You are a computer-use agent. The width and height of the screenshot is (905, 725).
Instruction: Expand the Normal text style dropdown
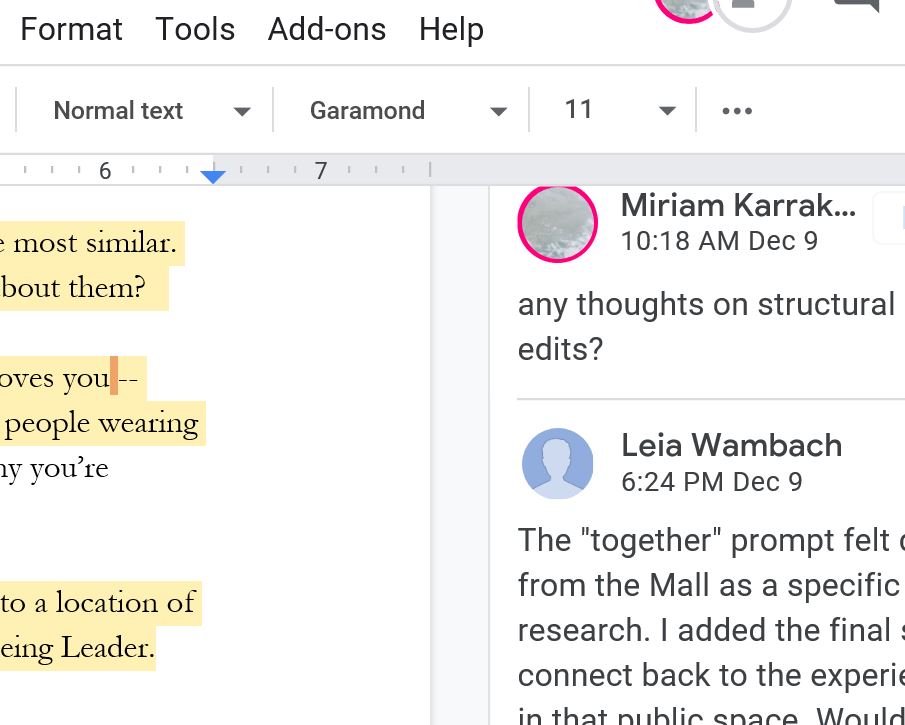[150, 111]
